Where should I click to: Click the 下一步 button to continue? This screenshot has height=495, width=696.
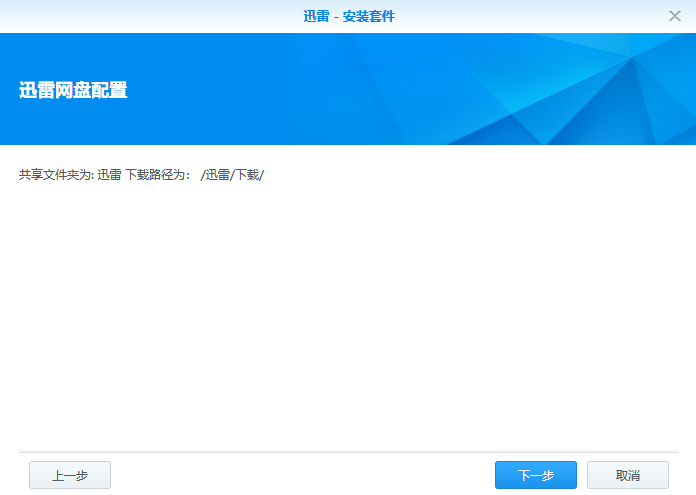tap(535, 475)
